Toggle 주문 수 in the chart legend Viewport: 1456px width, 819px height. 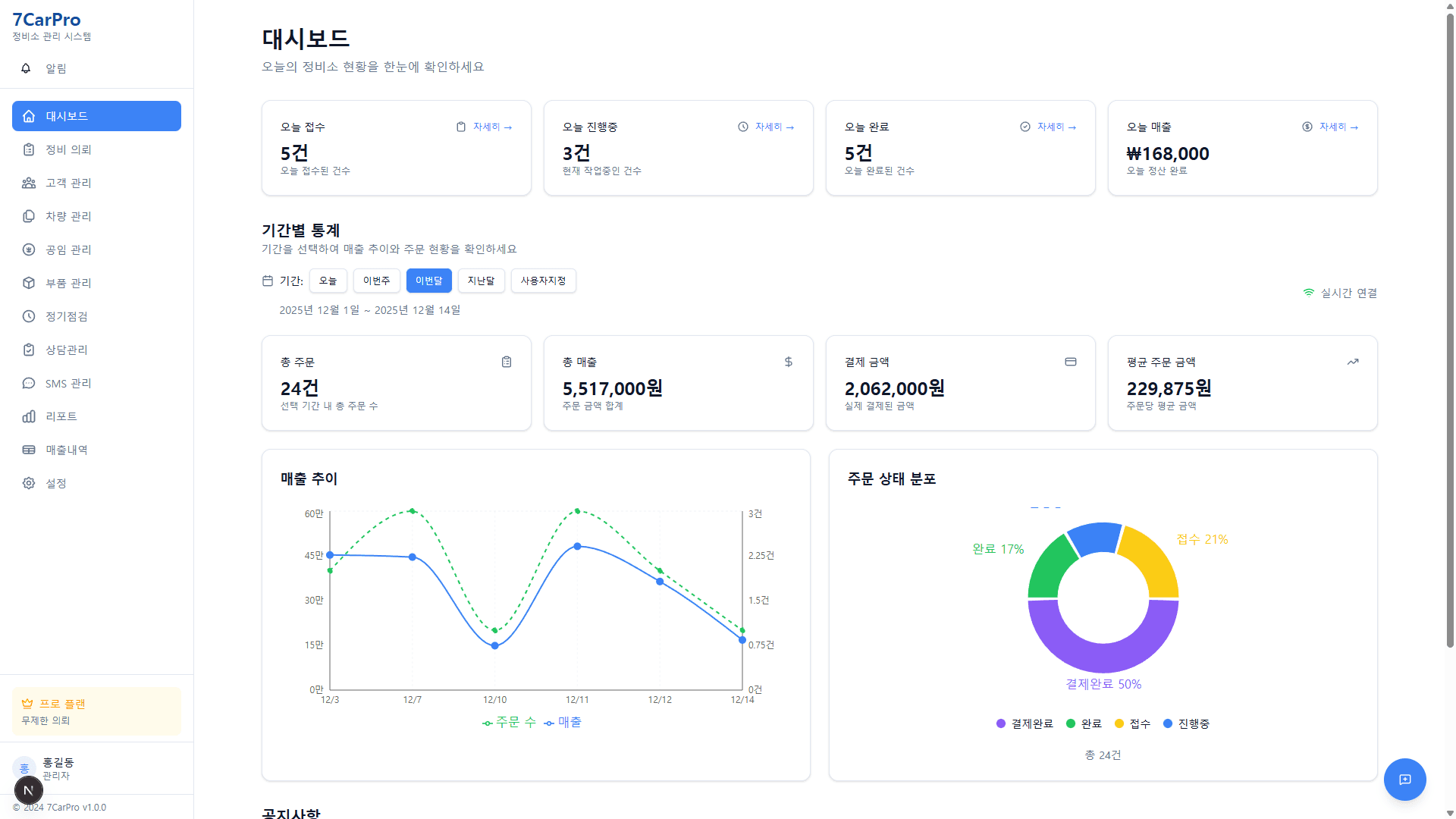tap(509, 722)
